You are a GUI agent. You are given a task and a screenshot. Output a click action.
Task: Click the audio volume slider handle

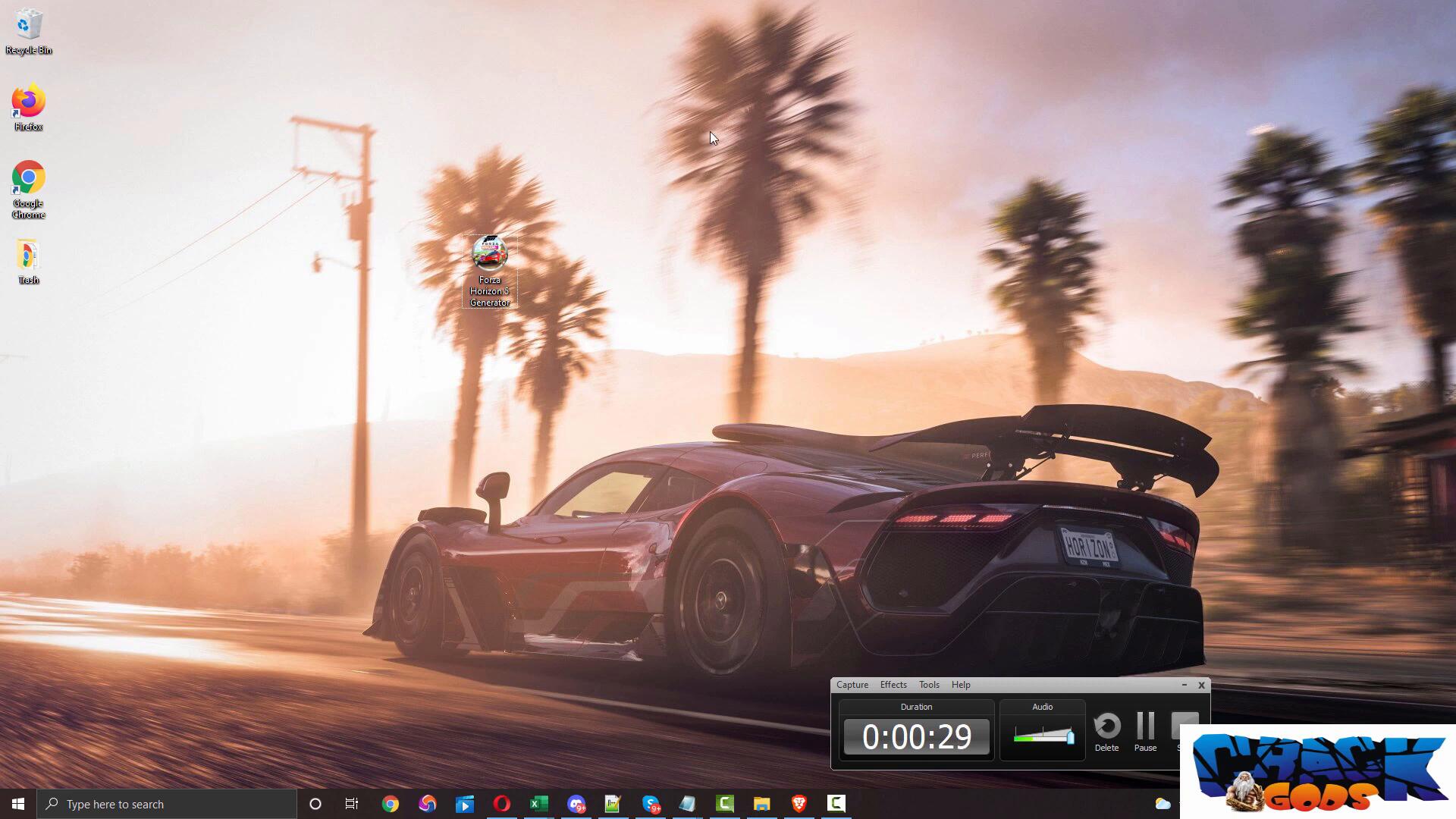click(x=1070, y=736)
